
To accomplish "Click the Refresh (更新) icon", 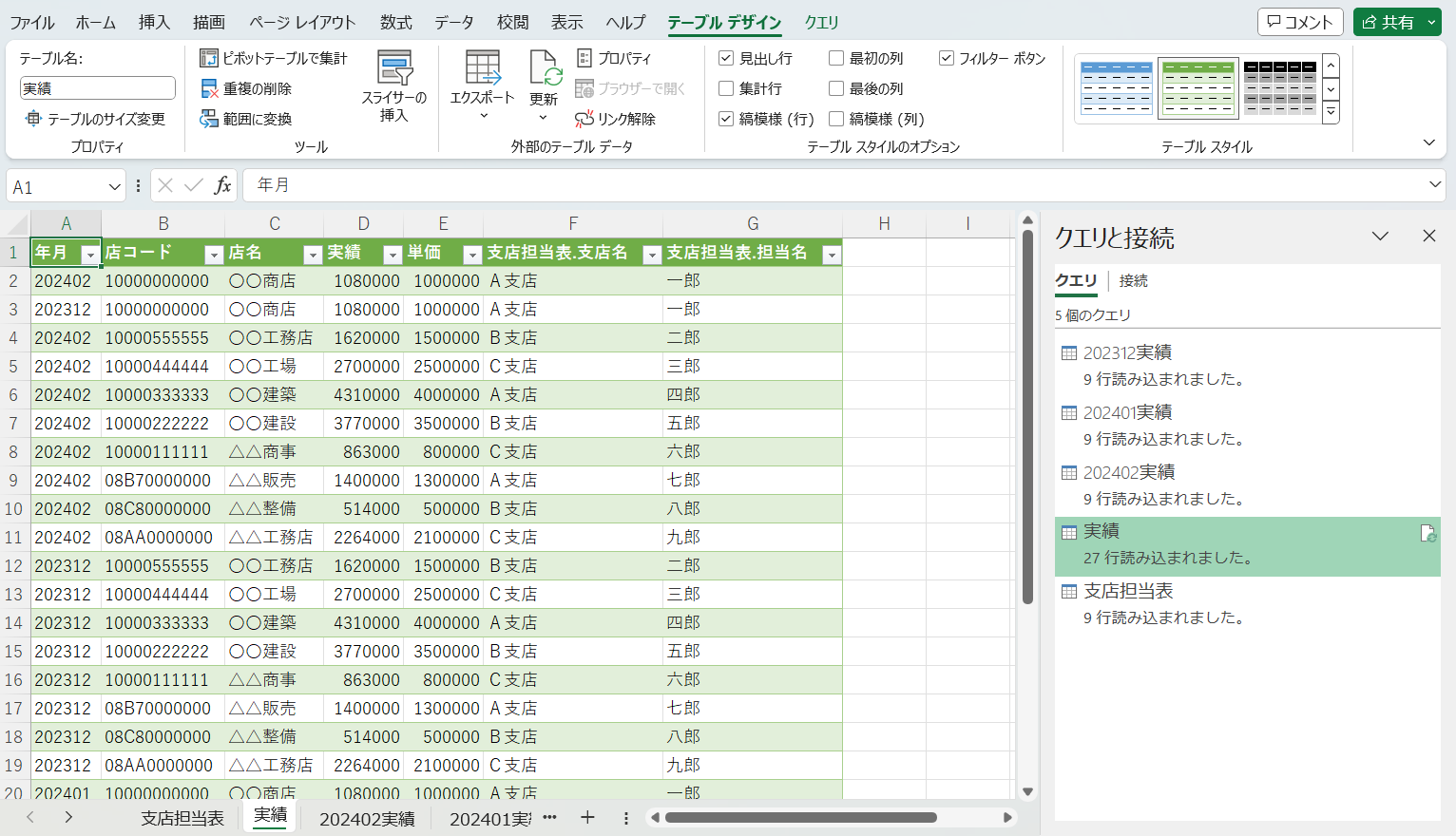I will [546, 68].
